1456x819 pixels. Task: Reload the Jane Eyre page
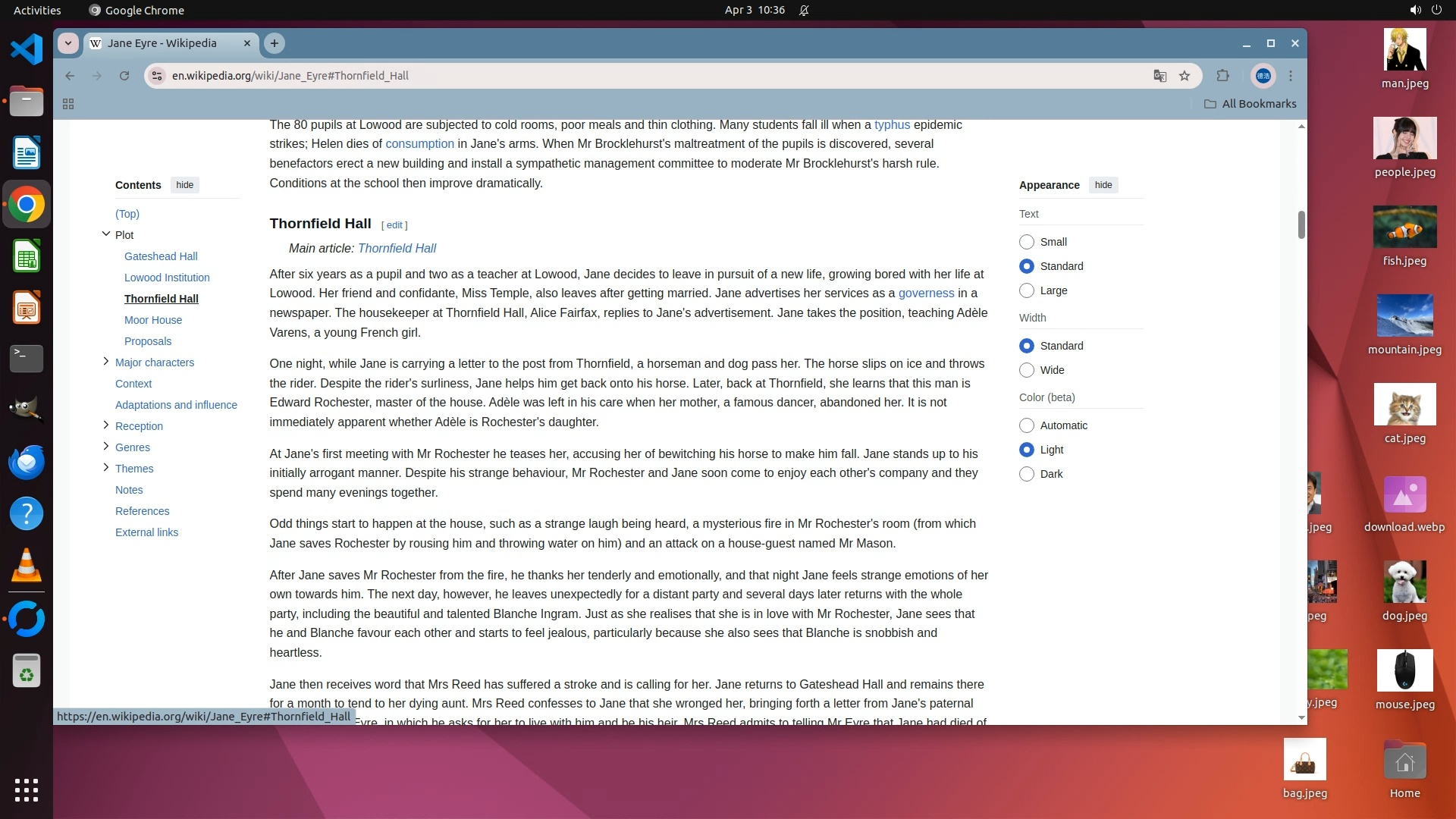[124, 76]
